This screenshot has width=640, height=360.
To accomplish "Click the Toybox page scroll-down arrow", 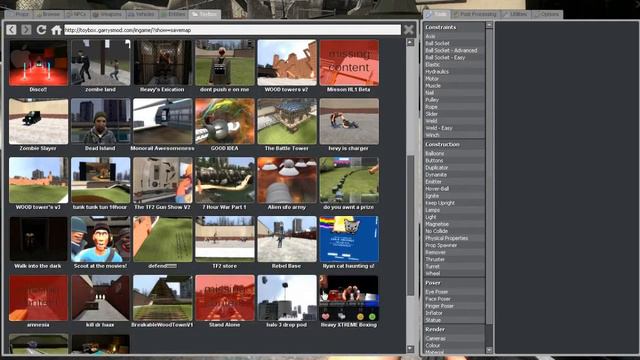I will point(410,349).
